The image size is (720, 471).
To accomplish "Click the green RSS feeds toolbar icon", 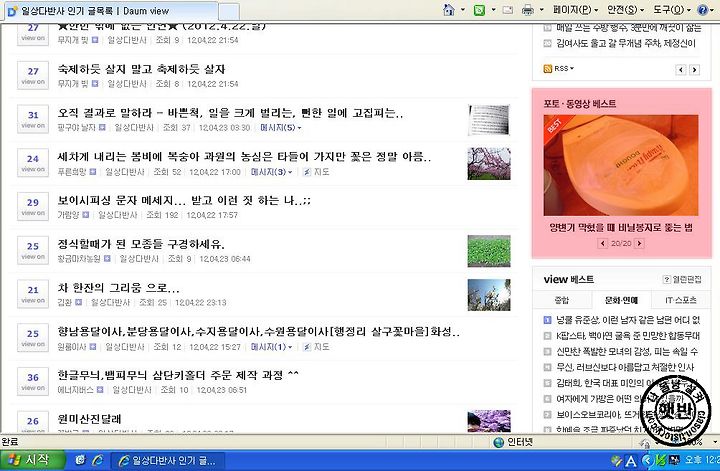I will (x=479, y=10).
